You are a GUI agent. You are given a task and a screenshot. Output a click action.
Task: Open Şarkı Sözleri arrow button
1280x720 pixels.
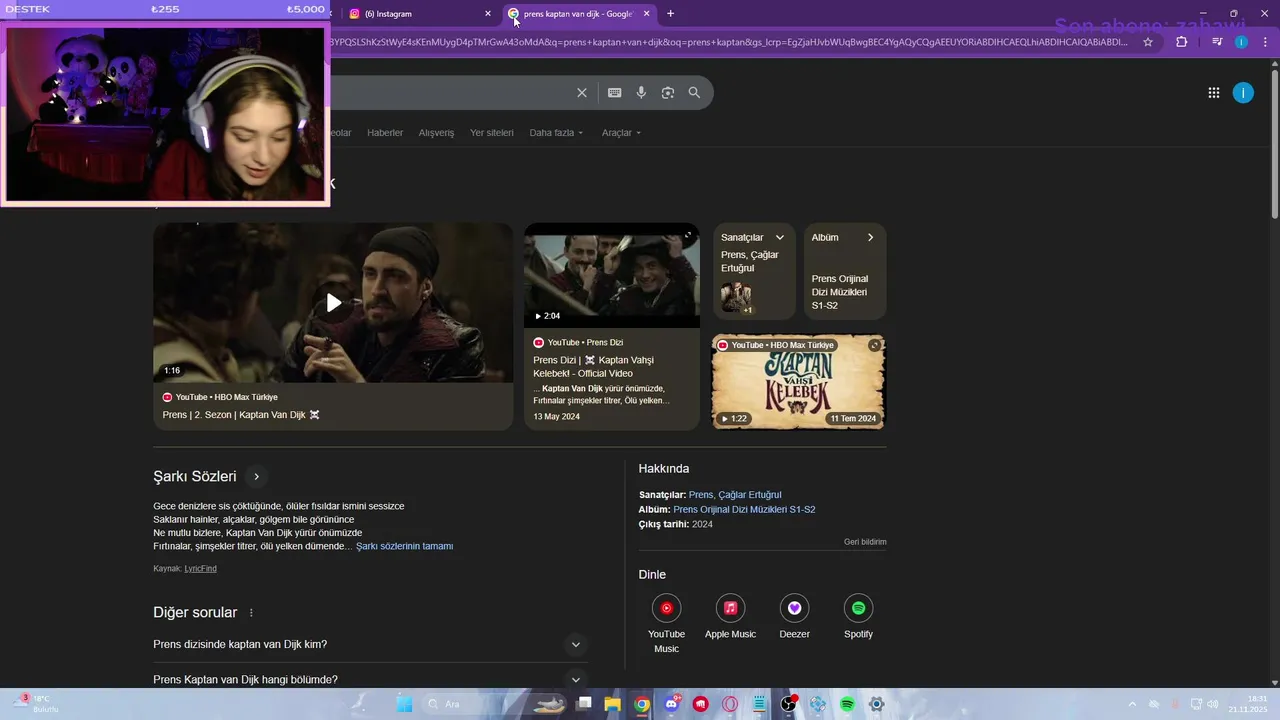[256, 477]
